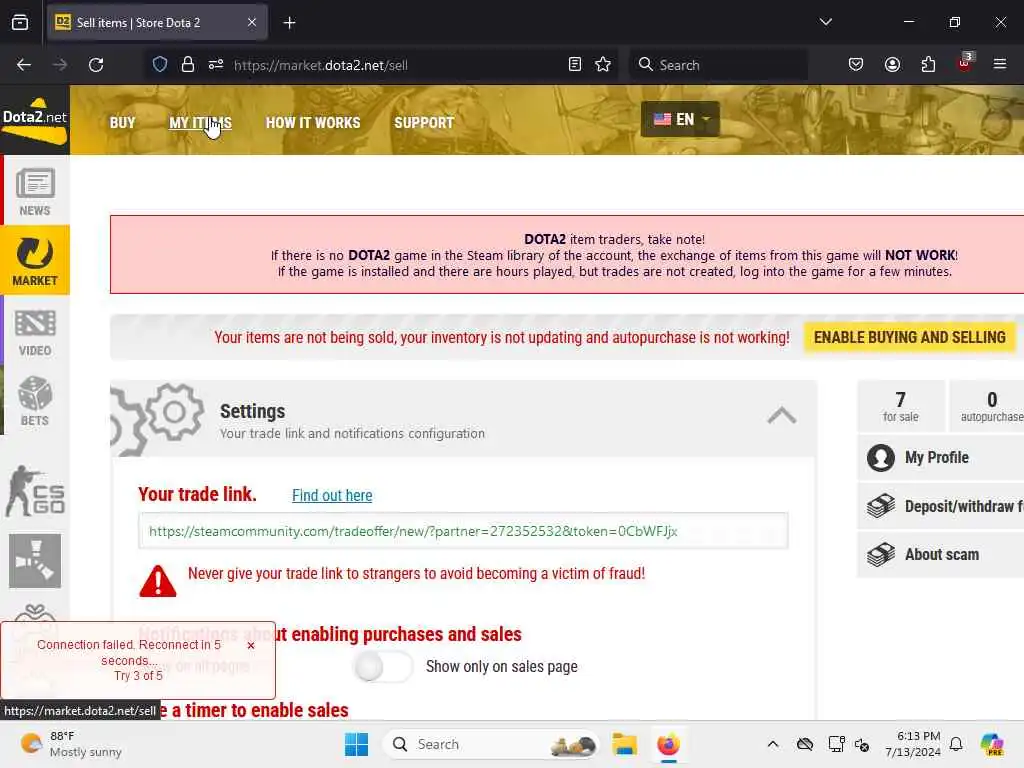Switch to the CS GO market icon
This screenshot has width=1024, height=768.
click(x=35, y=491)
